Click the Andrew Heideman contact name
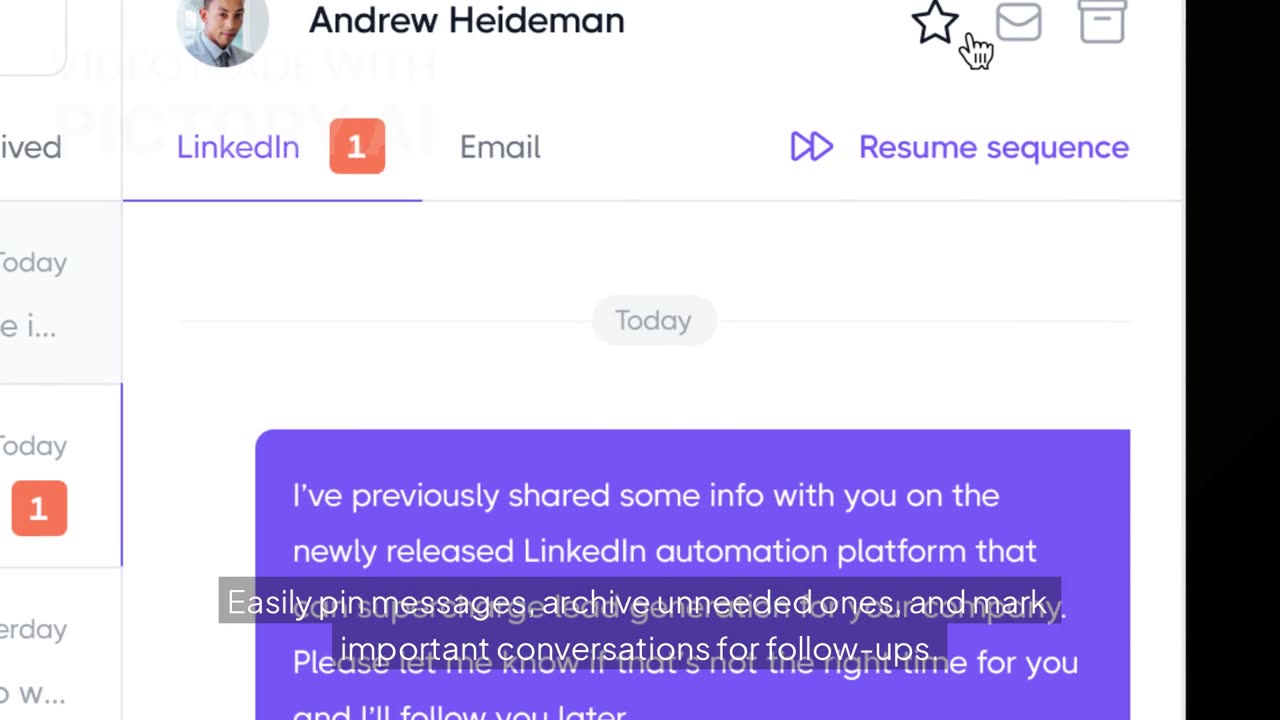This screenshot has width=1280, height=720. tap(466, 20)
